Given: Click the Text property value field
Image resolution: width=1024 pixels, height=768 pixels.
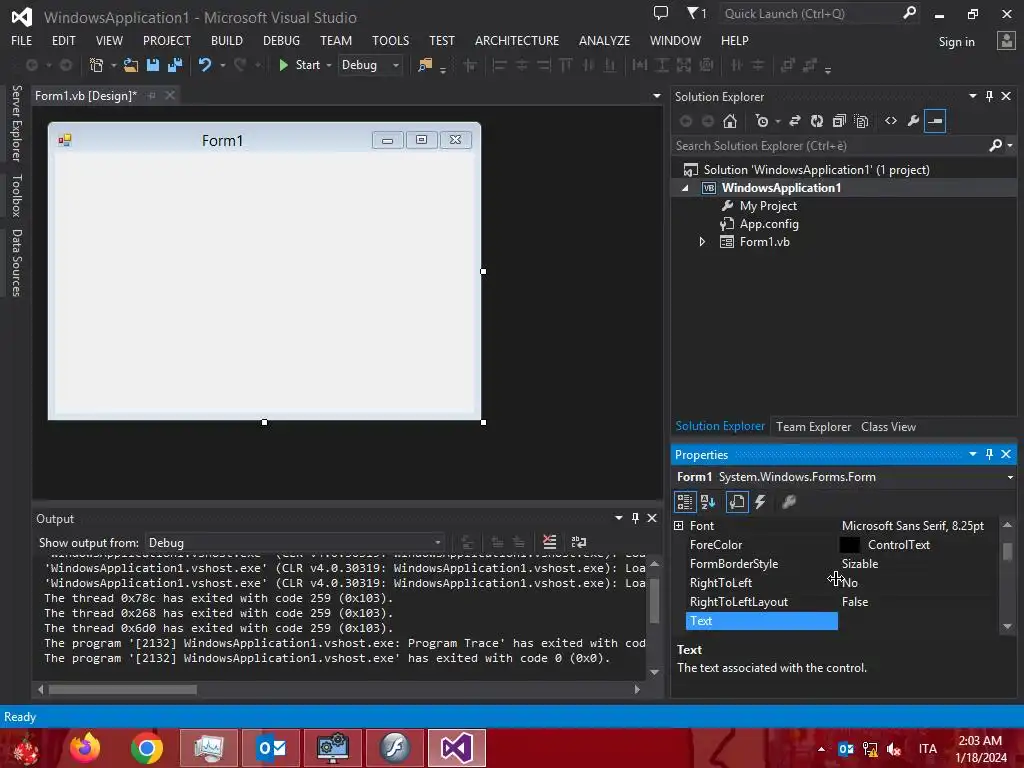Looking at the screenshot, I should coord(919,621).
